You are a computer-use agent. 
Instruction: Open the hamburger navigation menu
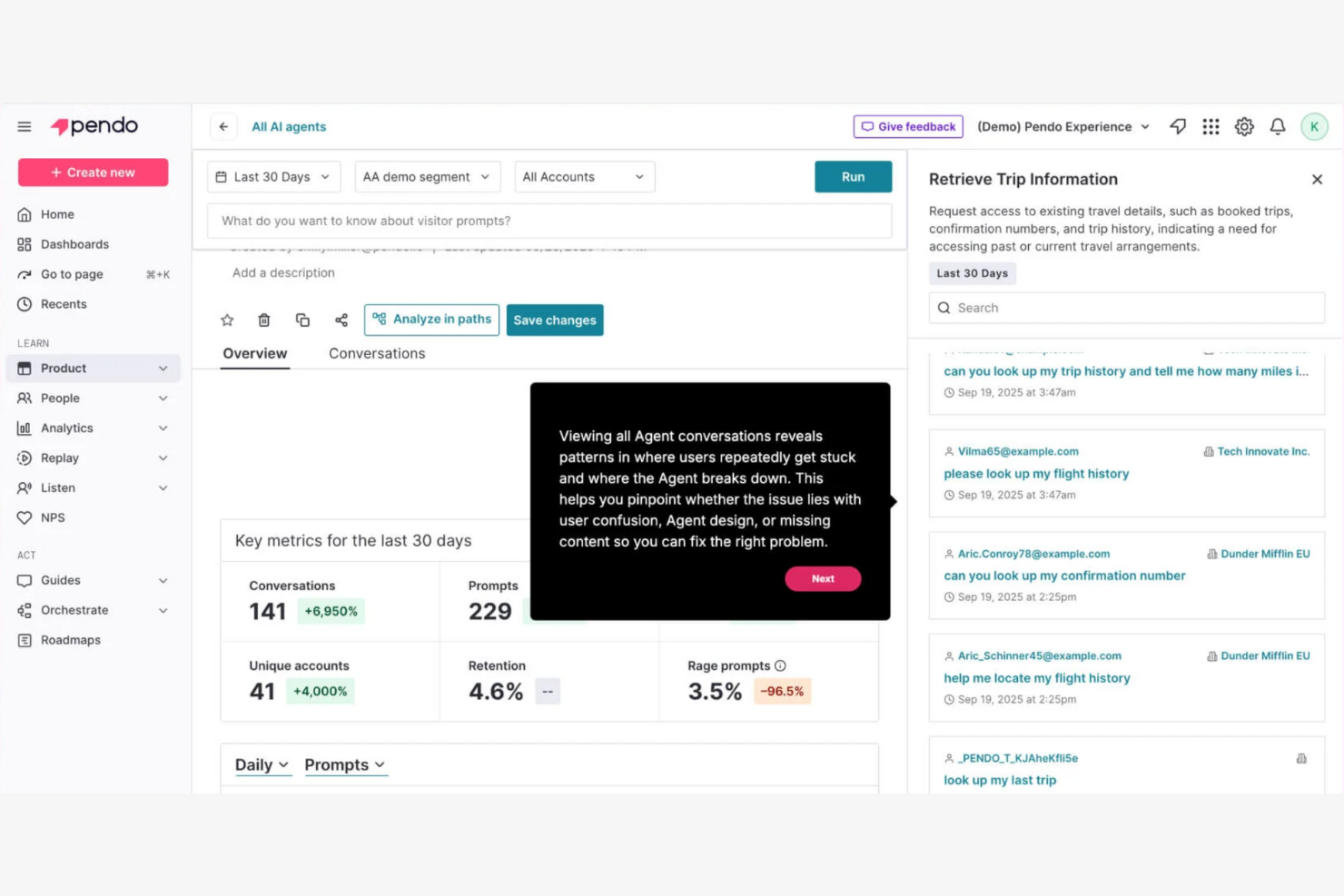tap(25, 127)
